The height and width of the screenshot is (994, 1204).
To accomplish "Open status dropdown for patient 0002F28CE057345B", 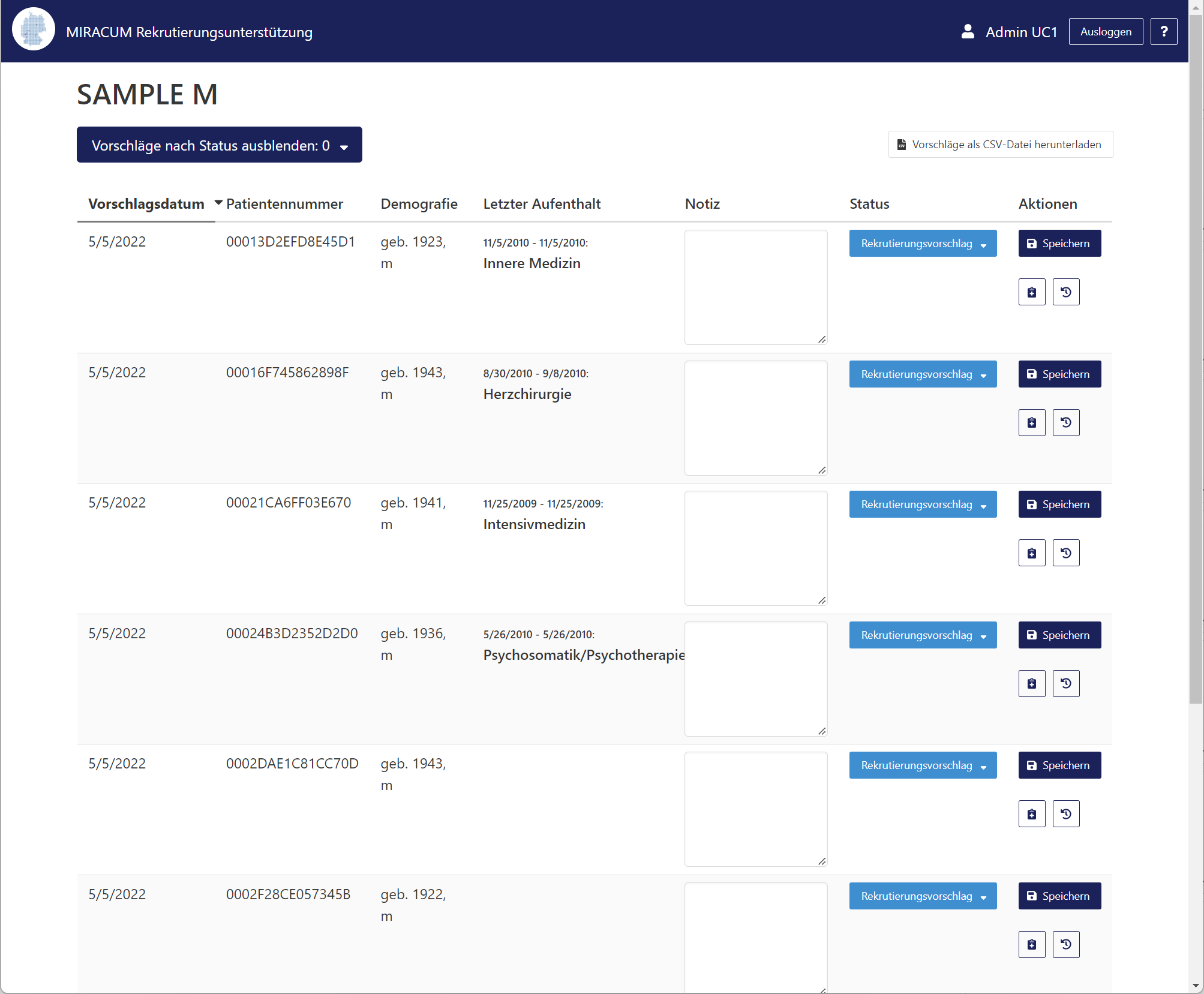I will point(923,896).
